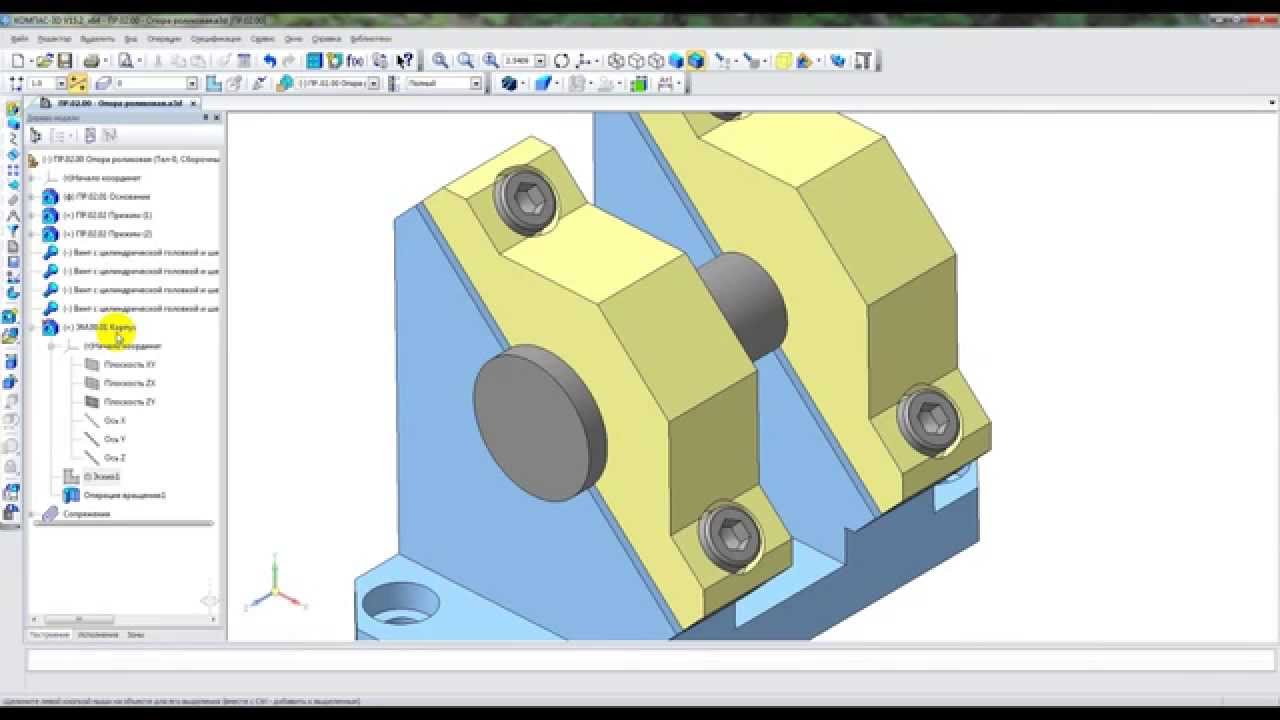Open the layer dropdown showing 0
Image resolution: width=1280 pixels, height=720 pixels.
[x=193, y=84]
